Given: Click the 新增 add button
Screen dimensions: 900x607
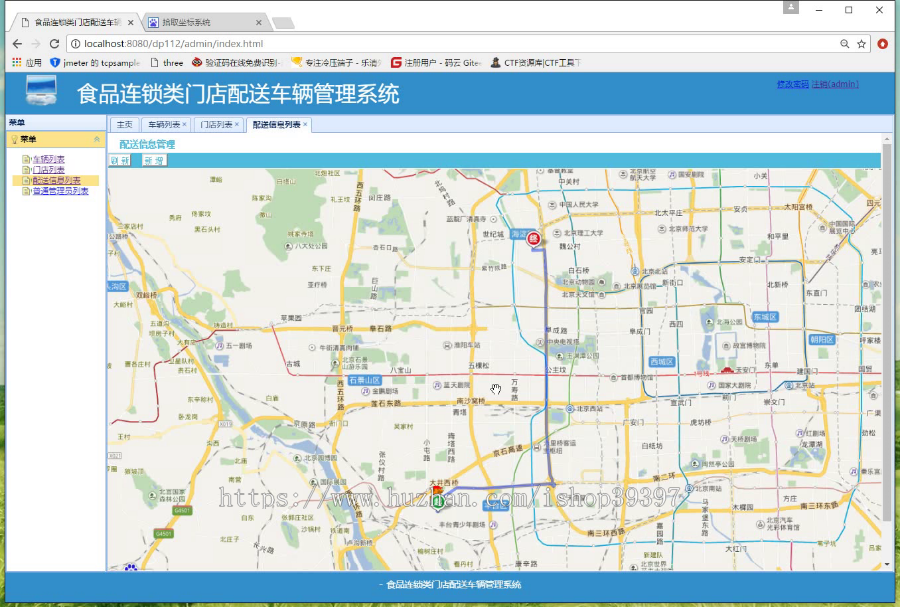Looking at the screenshot, I should coord(154,161).
